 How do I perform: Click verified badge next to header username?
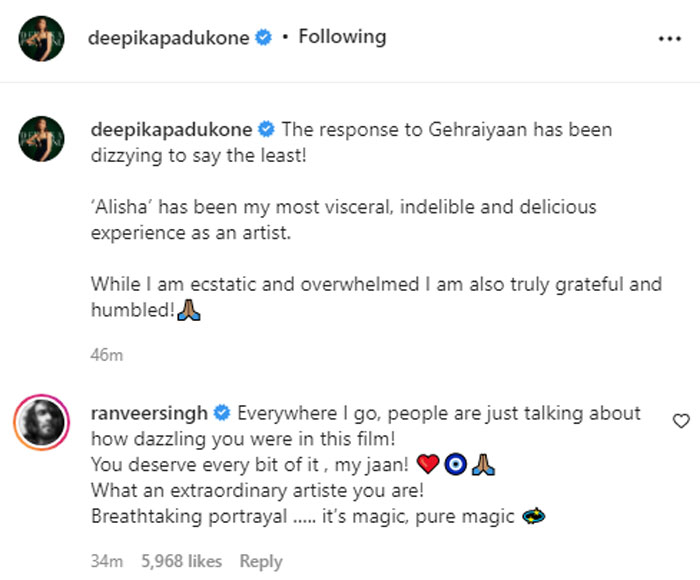(x=264, y=38)
